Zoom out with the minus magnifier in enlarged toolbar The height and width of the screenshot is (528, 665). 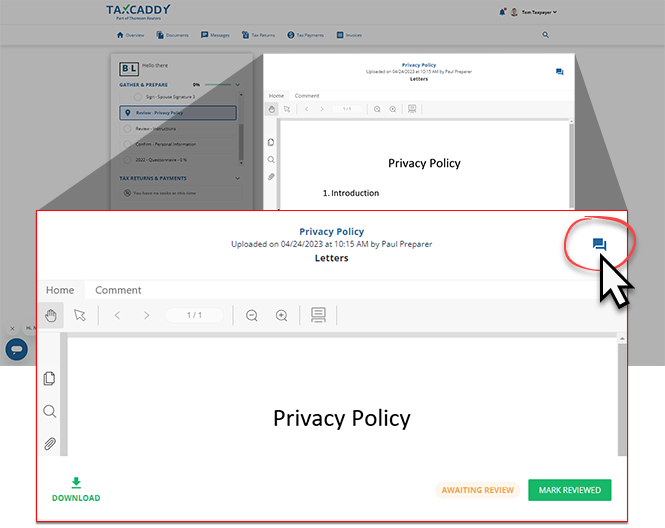pyautogui.click(x=252, y=315)
